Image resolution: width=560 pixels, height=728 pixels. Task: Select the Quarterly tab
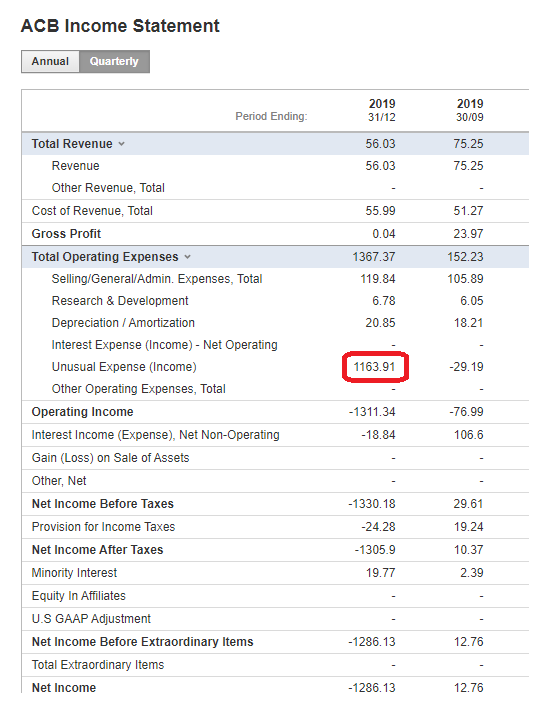click(114, 61)
